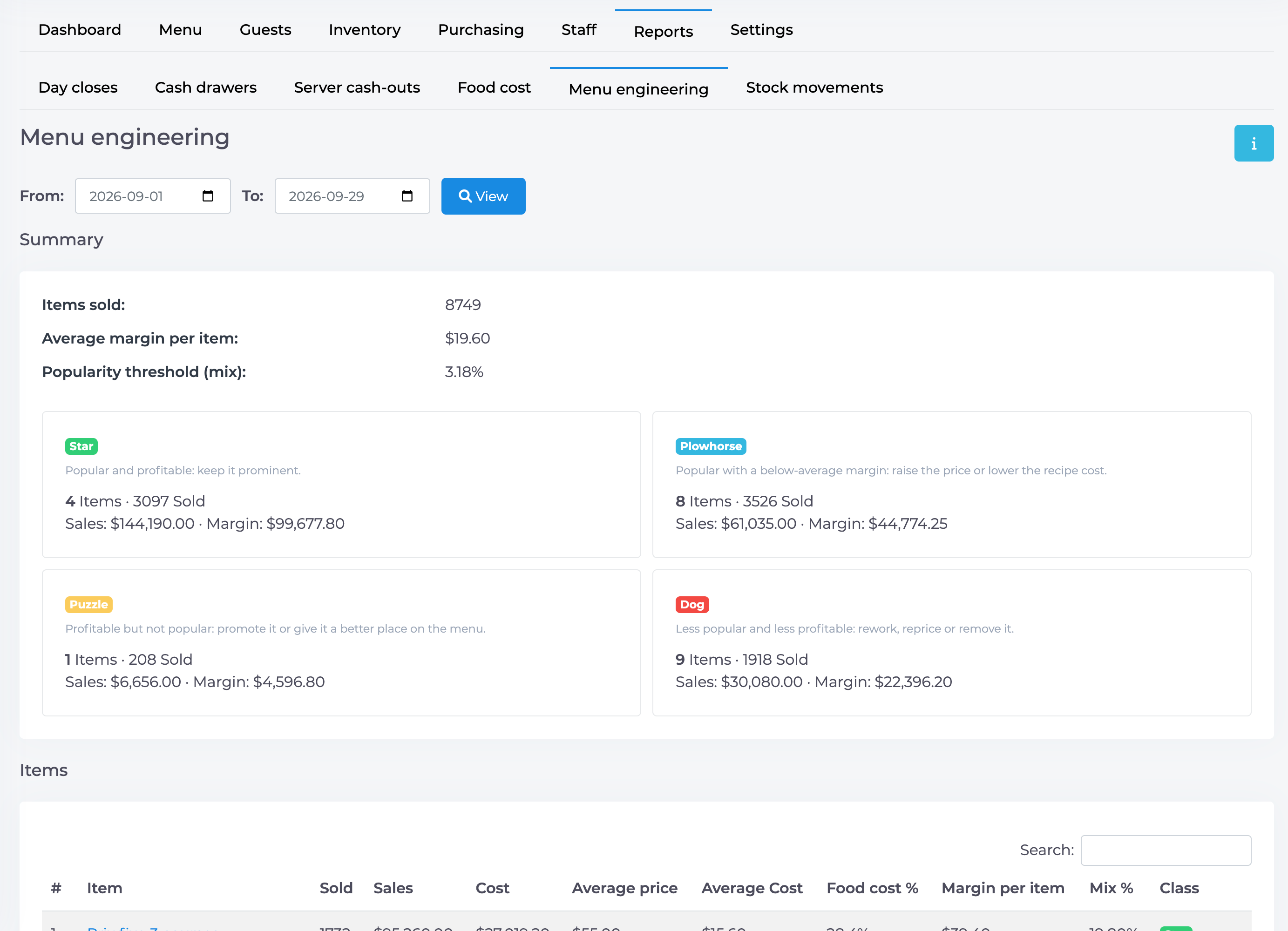The image size is (1288, 931).
Task: Click the To date field
Action: coord(352,196)
